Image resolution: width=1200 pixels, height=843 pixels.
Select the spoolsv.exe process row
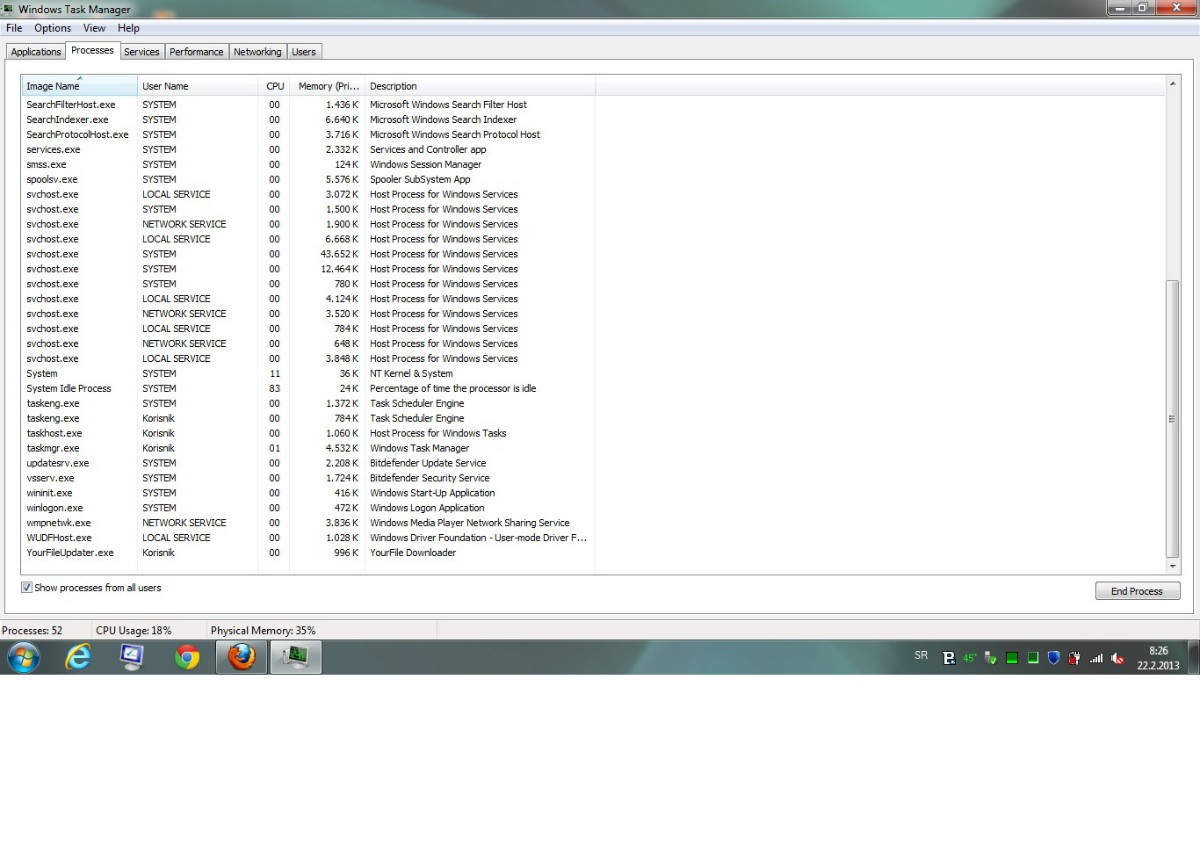pyautogui.click(x=308, y=179)
